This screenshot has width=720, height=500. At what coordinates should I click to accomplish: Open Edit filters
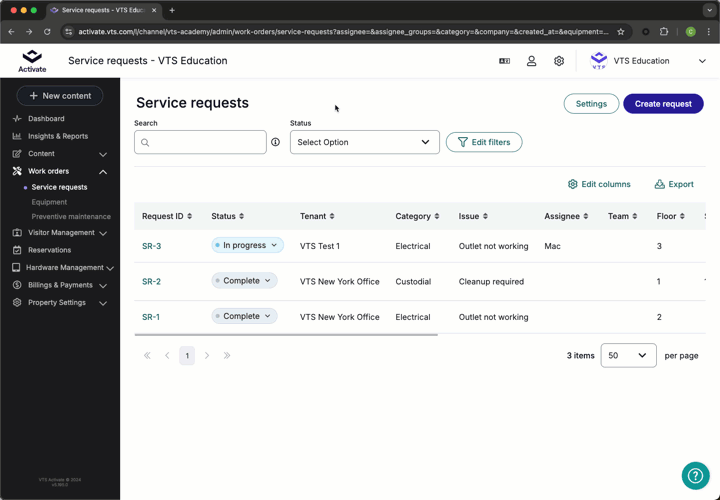pyautogui.click(x=484, y=142)
